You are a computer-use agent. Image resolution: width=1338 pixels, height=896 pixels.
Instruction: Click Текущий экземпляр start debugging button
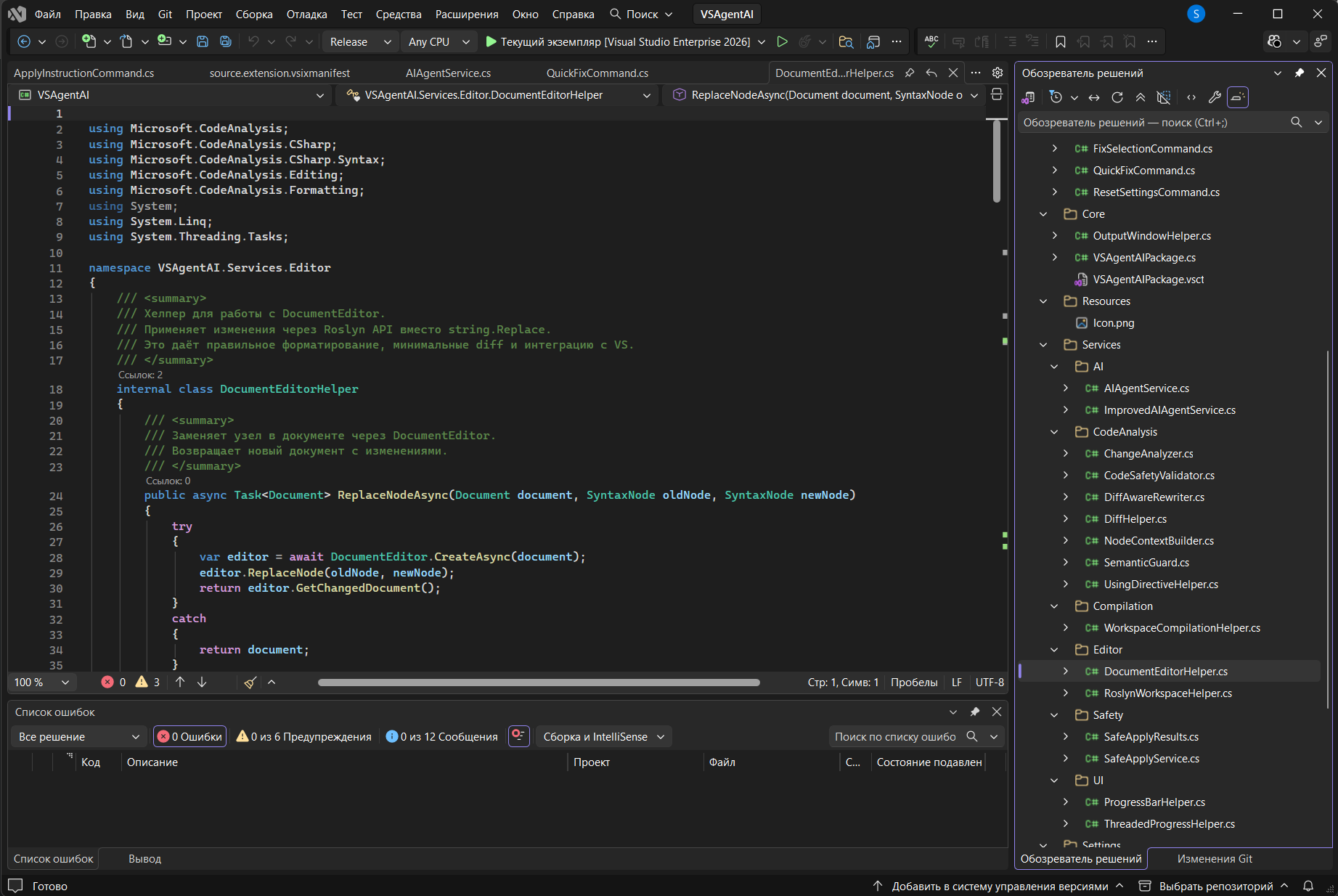point(624,42)
